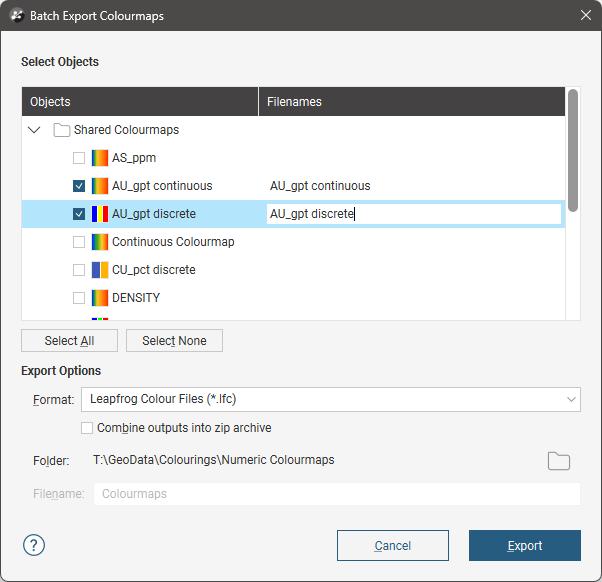The height and width of the screenshot is (582, 602).
Task: Click the Filenames column header
Action: tap(410, 102)
